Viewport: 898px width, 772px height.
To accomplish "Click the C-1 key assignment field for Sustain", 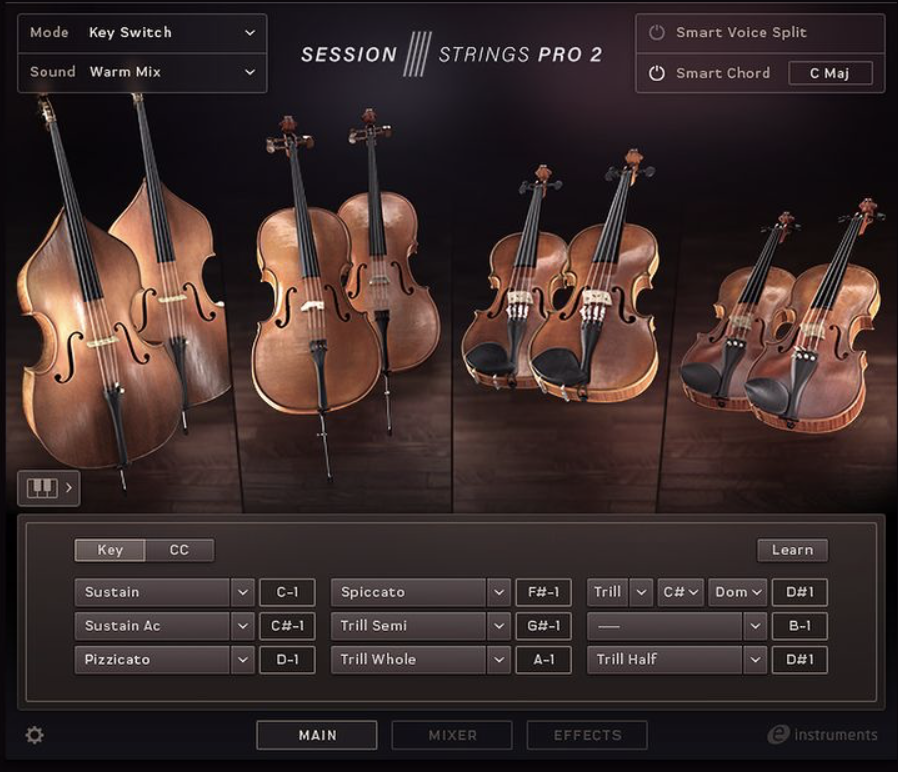I will pos(288,592).
